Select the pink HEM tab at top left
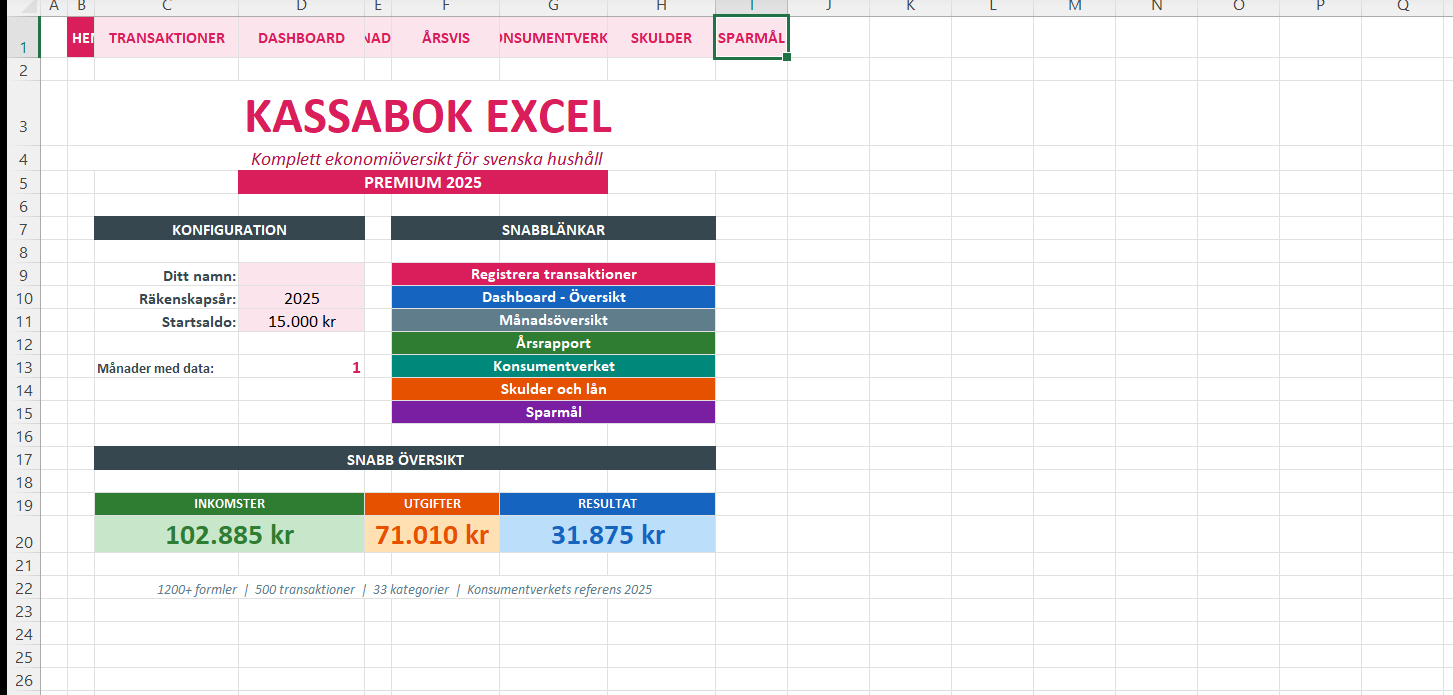The image size is (1453, 695). pyautogui.click(x=81, y=38)
